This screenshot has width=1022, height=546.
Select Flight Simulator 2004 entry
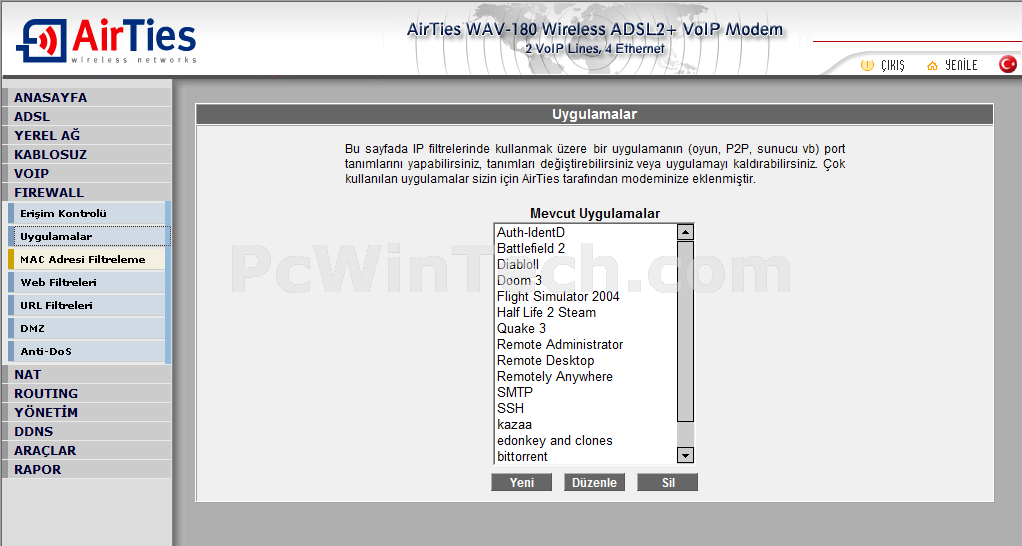[585, 296]
